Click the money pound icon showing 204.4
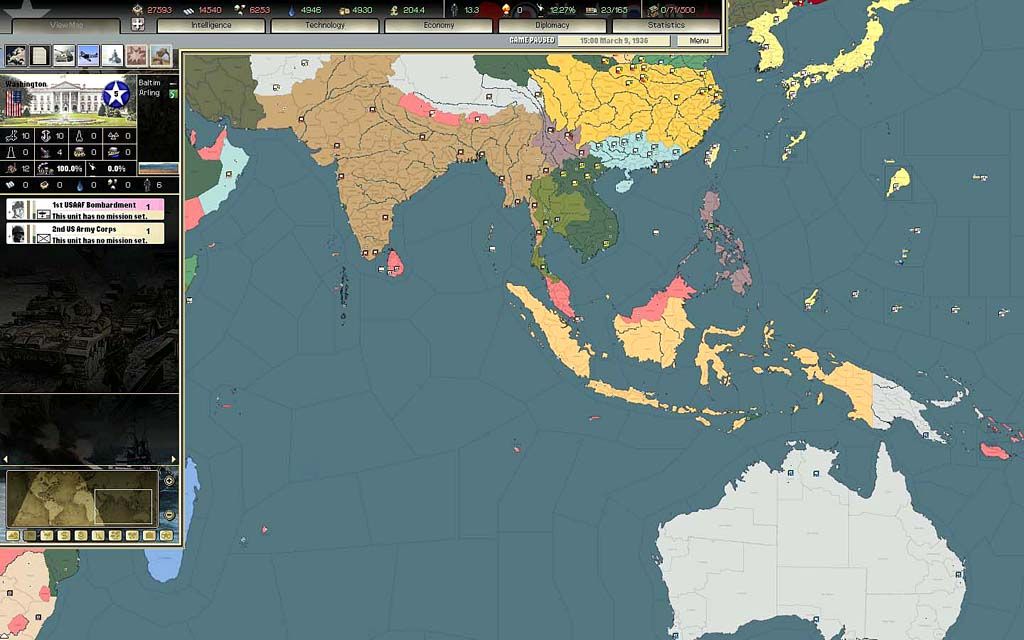 pyautogui.click(x=394, y=10)
